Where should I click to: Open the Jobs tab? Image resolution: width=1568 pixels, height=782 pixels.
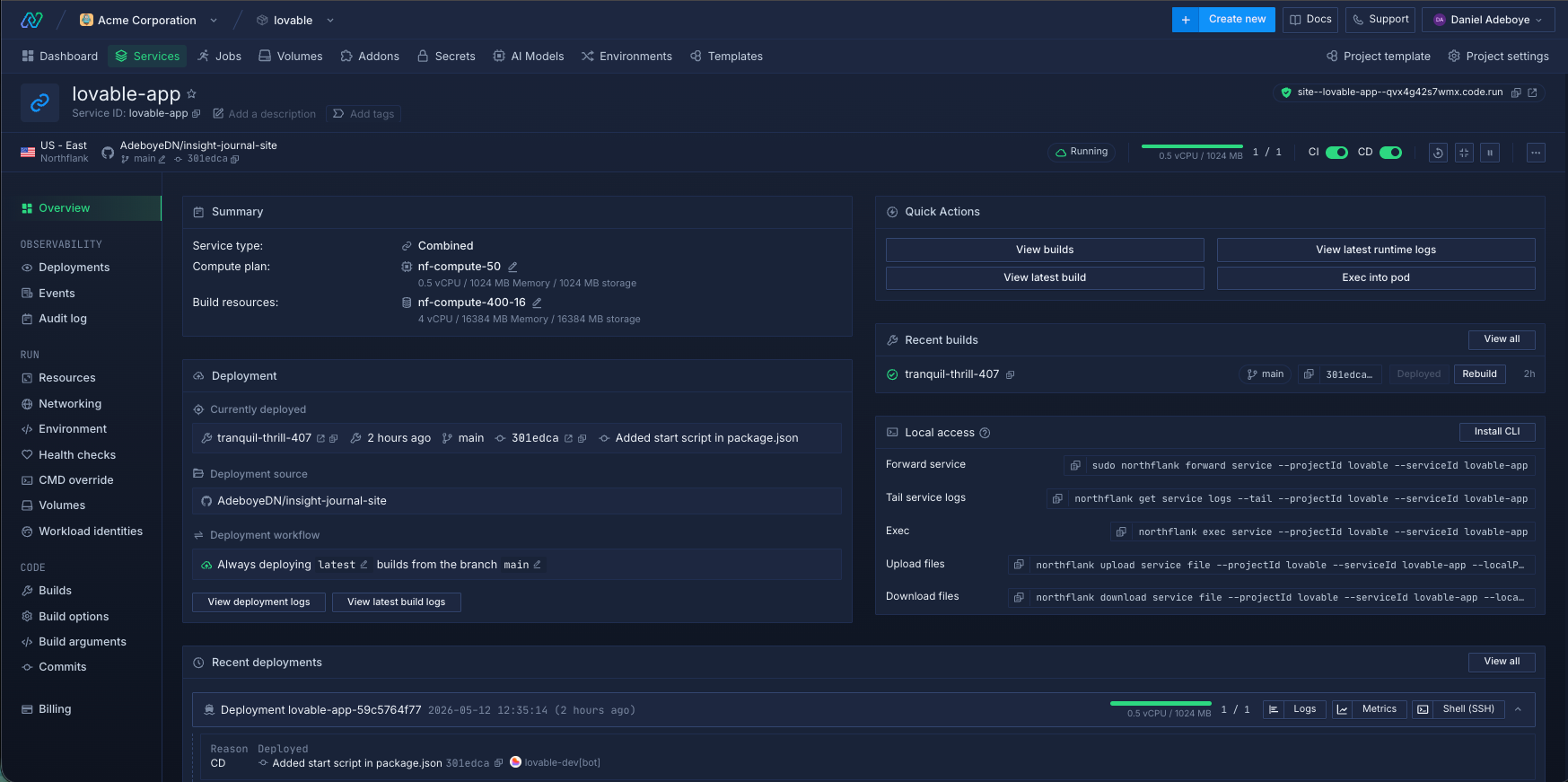[x=220, y=56]
